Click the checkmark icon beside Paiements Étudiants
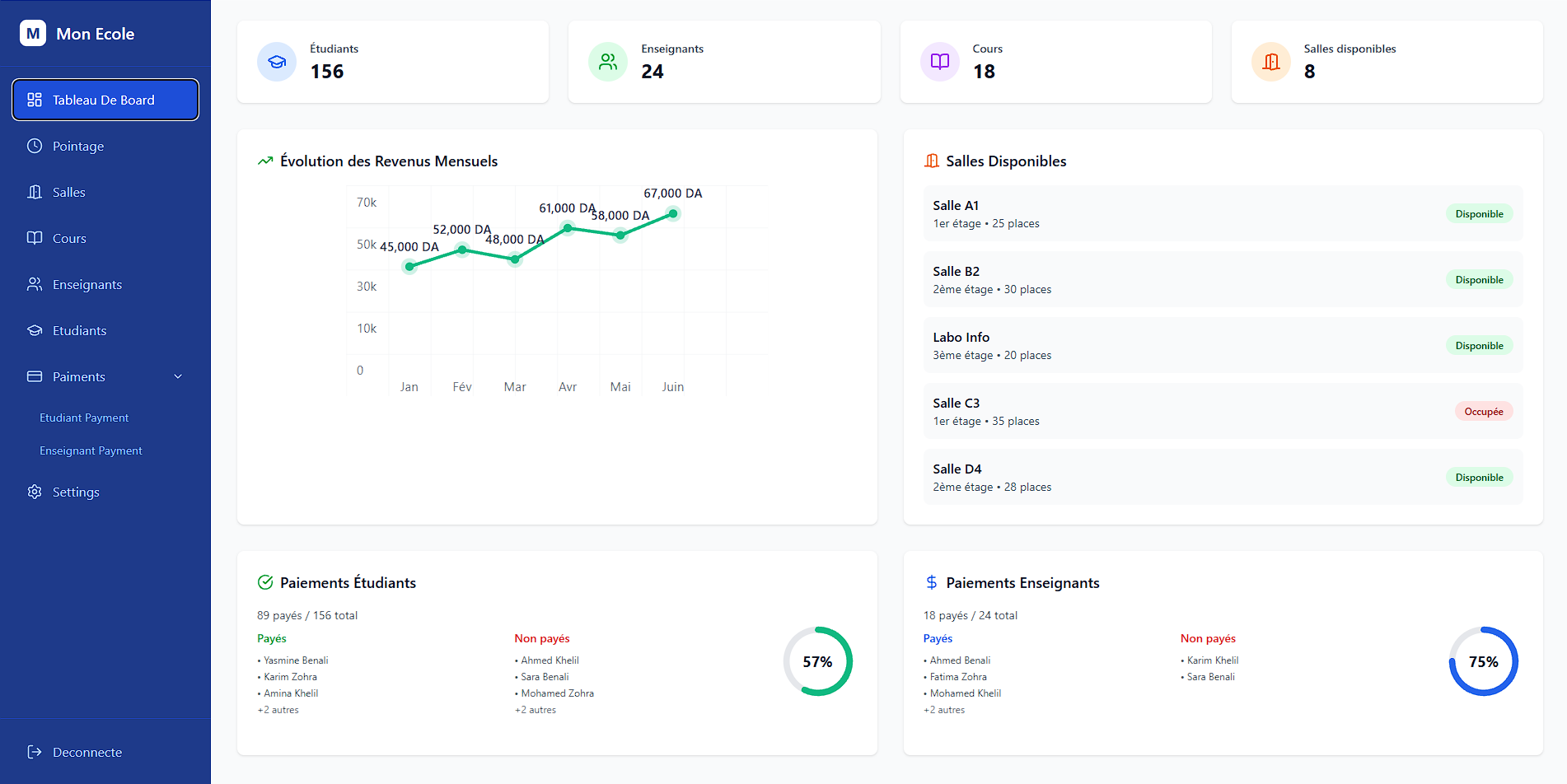Viewport: 1567px width, 784px height. pyautogui.click(x=265, y=582)
